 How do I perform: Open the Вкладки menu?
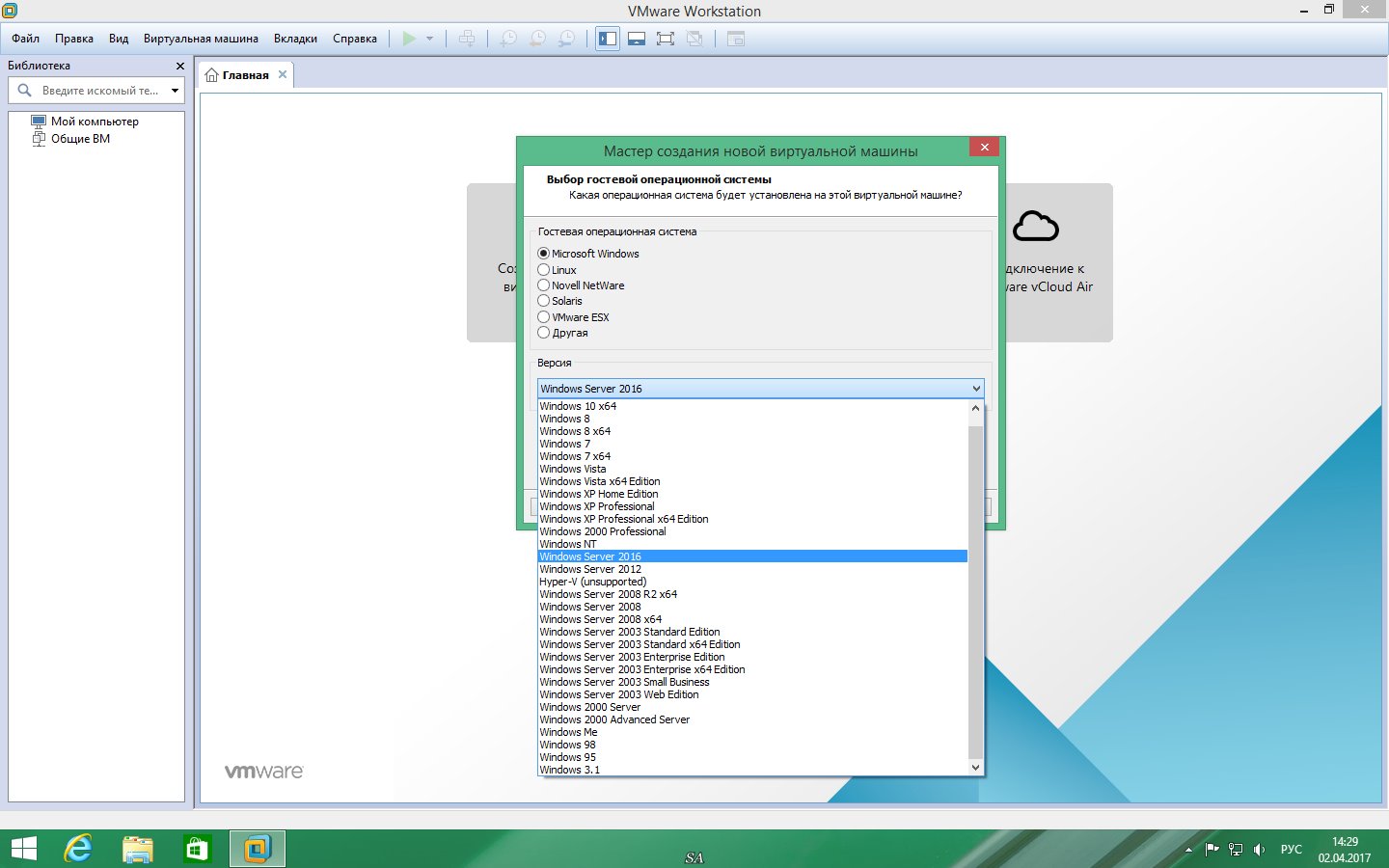click(x=295, y=39)
